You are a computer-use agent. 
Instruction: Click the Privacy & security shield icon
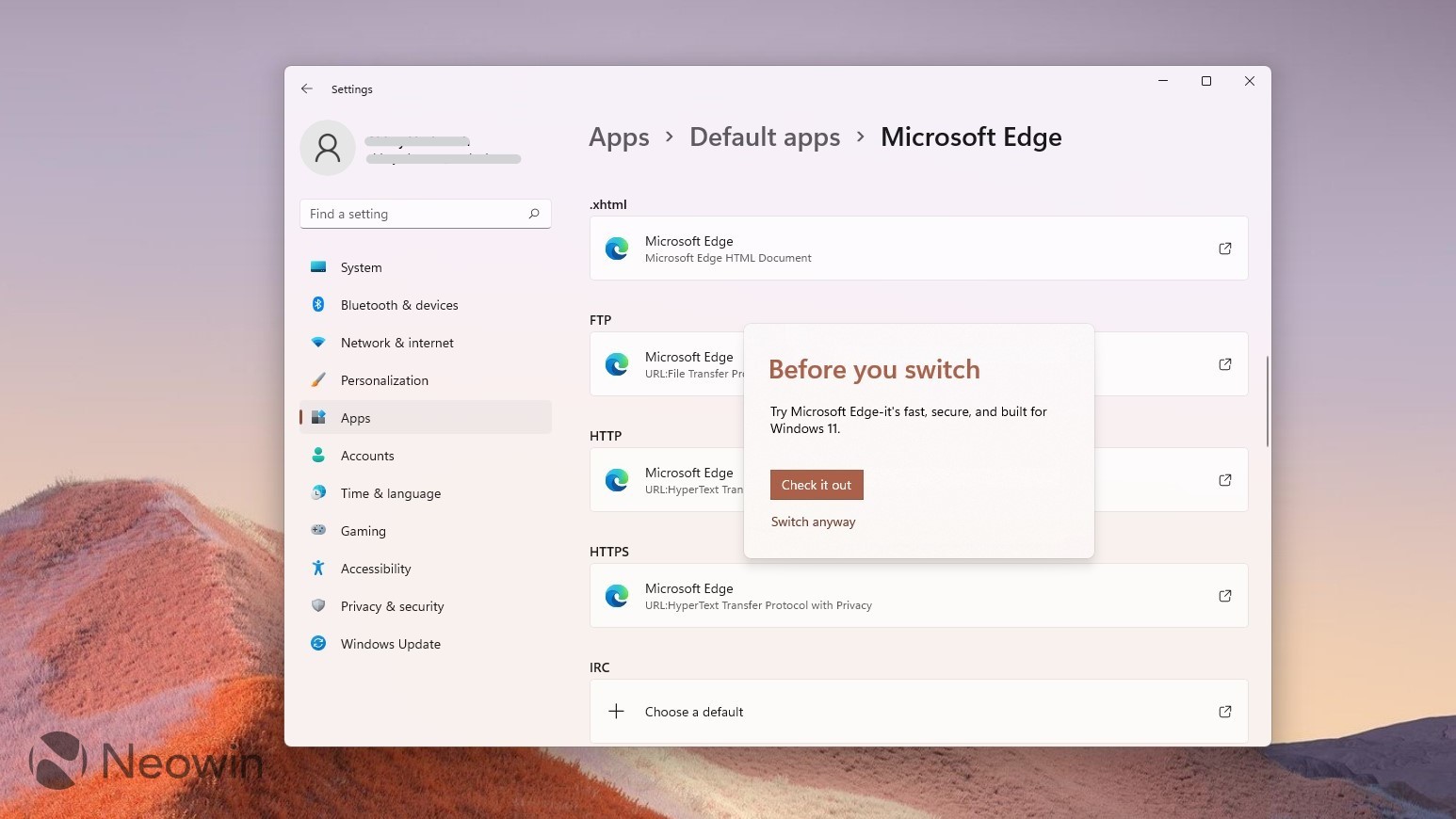[318, 606]
